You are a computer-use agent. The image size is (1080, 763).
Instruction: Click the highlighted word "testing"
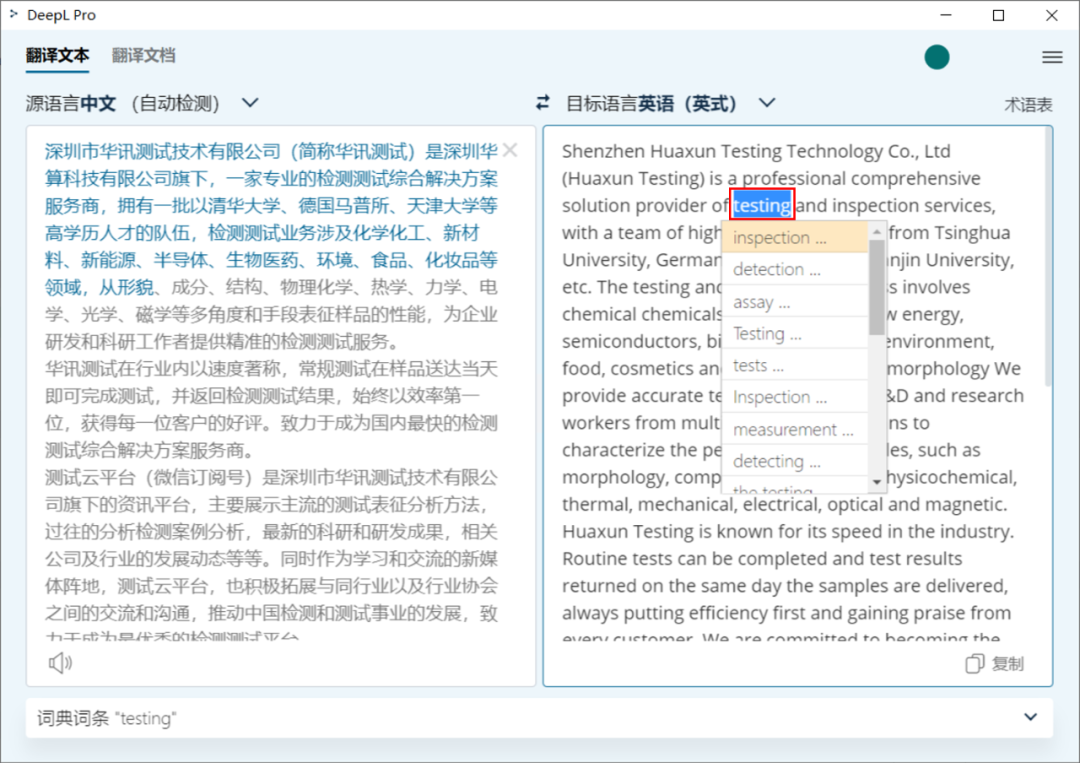(x=762, y=205)
